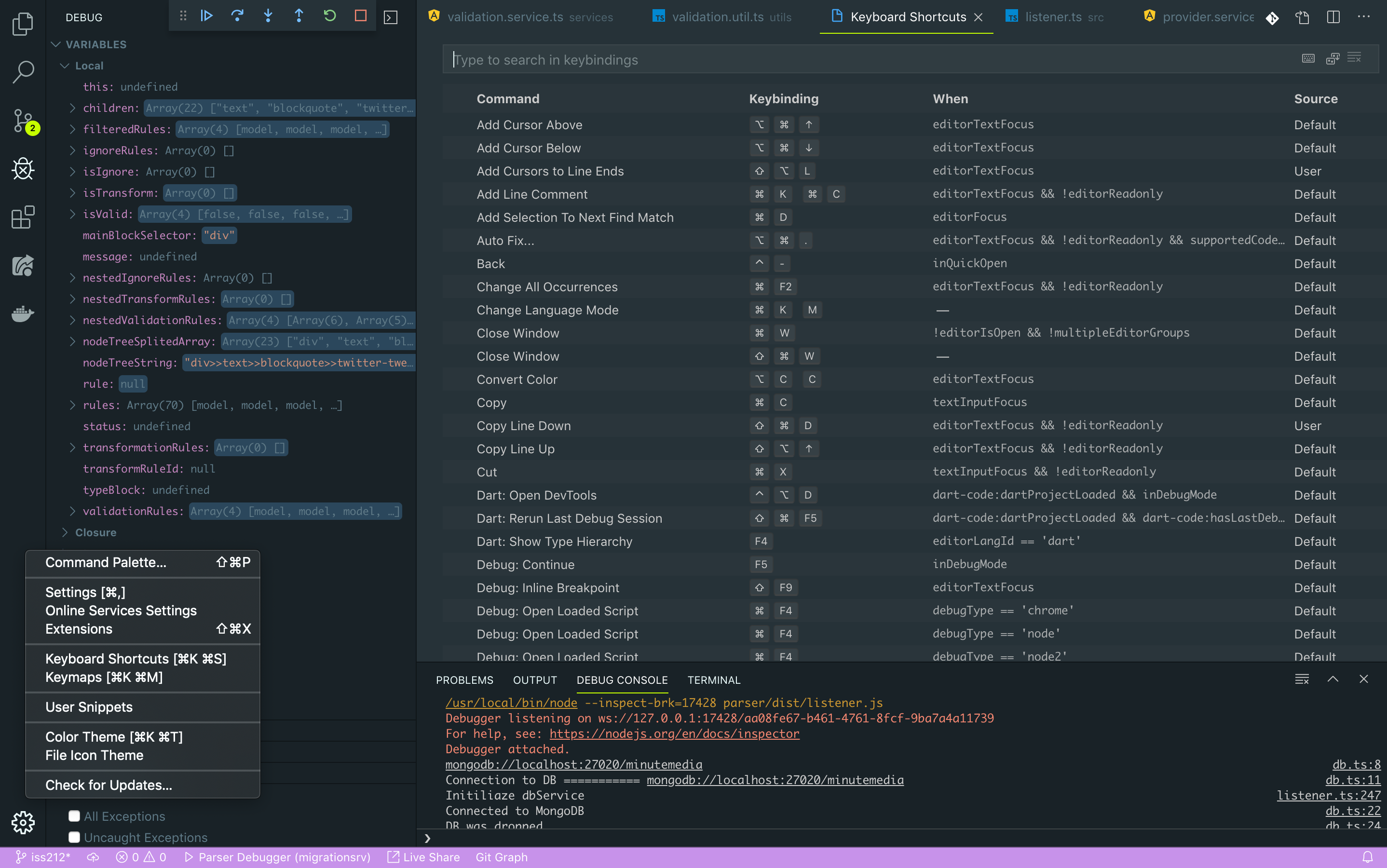Select Command Palette from the menu
Viewport: 1387px width, 868px height.
click(143, 563)
